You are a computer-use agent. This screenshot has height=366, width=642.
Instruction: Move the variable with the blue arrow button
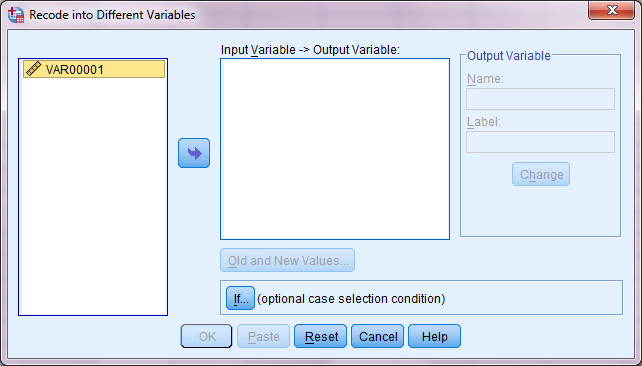194,153
